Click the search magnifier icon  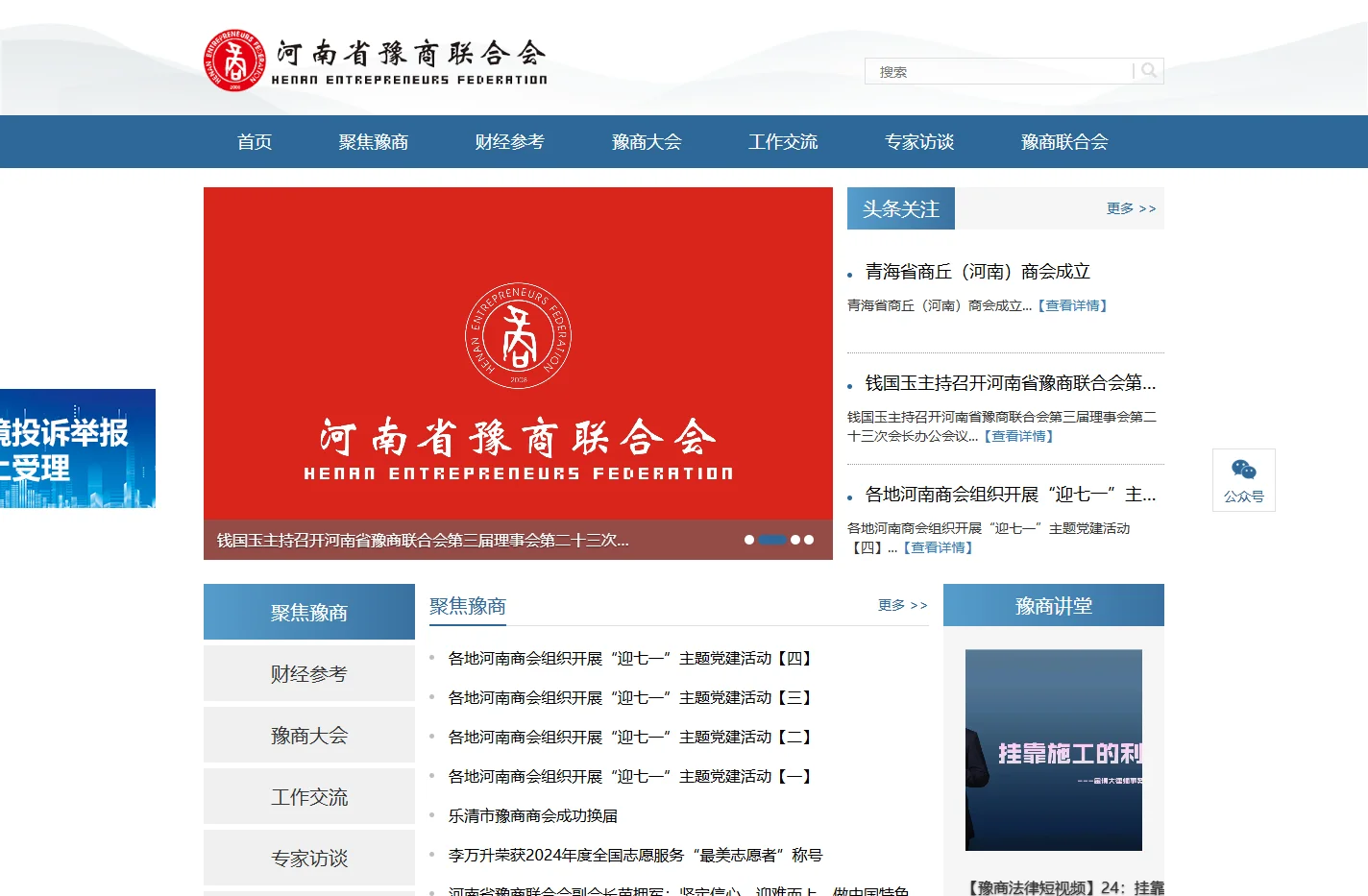pyautogui.click(x=1149, y=71)
